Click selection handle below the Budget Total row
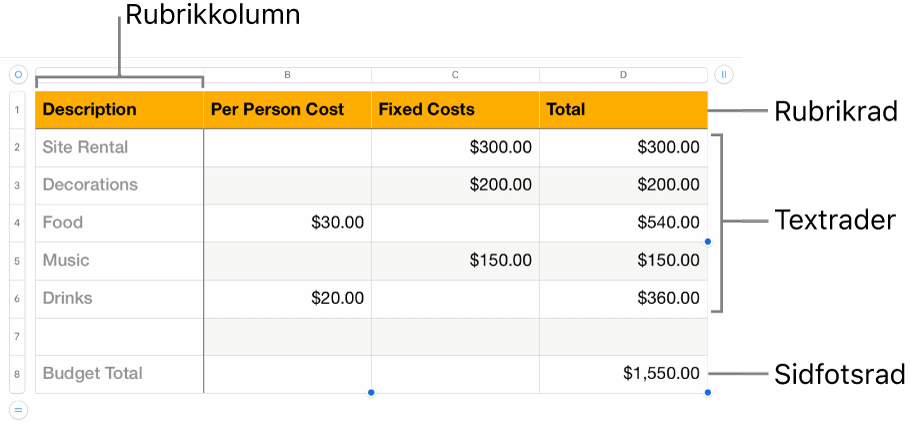The image size is (915, 431). [x=371, y=393]
